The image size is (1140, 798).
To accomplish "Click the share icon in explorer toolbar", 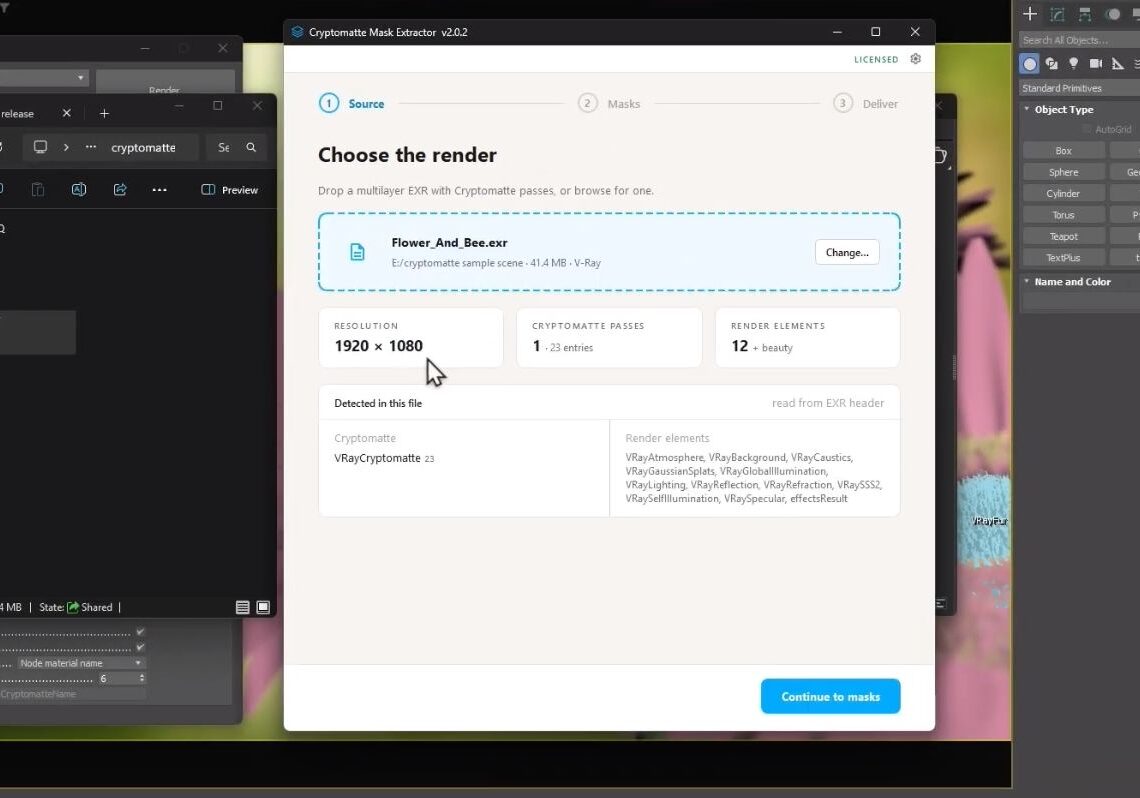I will 120,190.
